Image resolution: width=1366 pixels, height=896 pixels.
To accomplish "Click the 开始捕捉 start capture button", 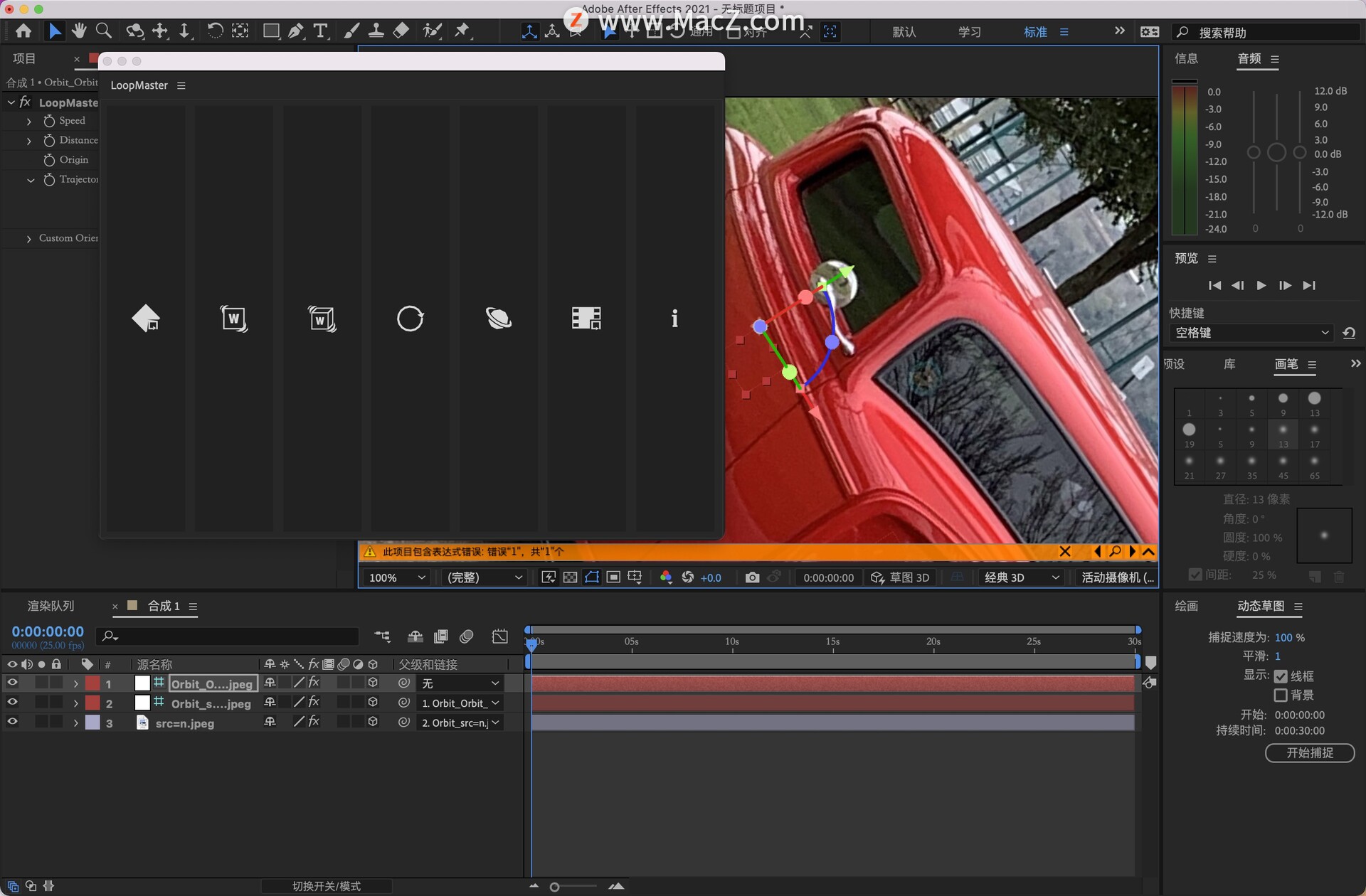I will (x=1309, y=752).
